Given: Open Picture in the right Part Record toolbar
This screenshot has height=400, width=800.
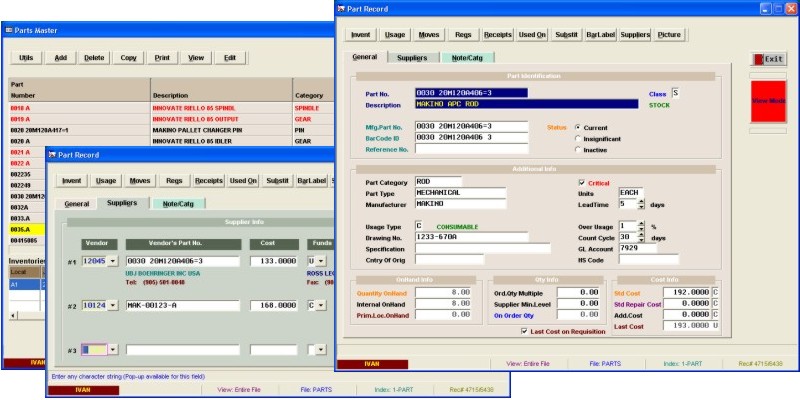Looking at the screenshot, I should point(669,34).
